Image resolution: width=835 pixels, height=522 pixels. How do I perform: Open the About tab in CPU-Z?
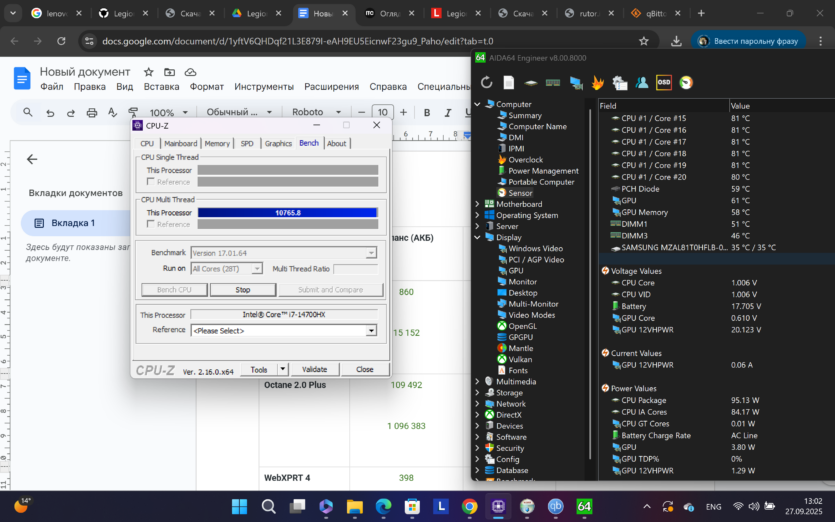[337, 143]
